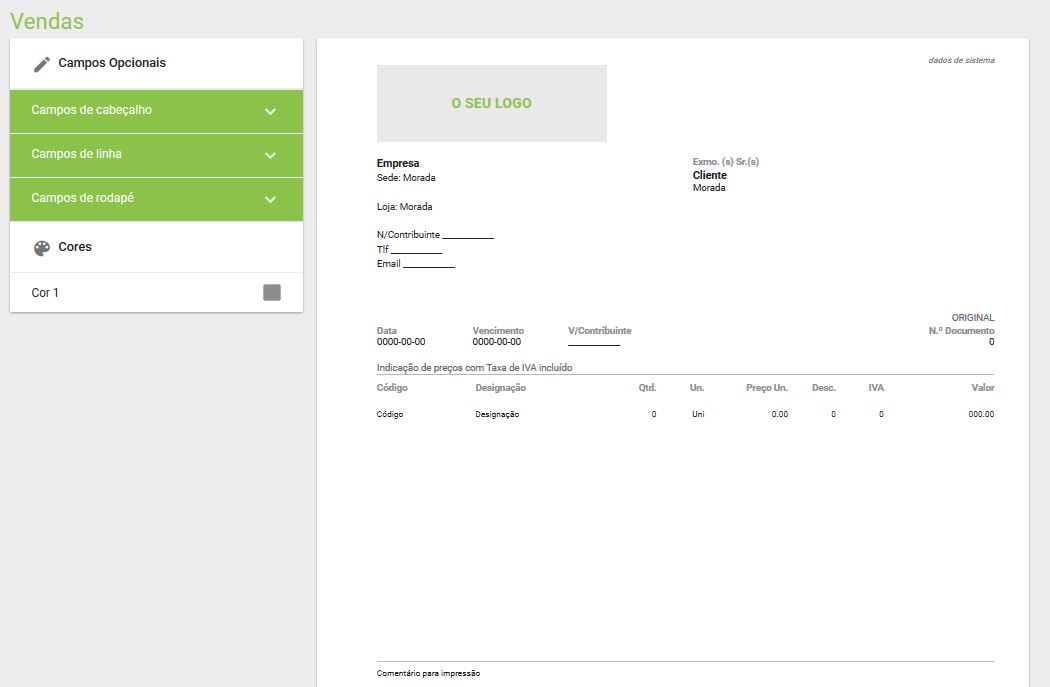
Task: Click the V/Contribuinte label
Action: point(599,331)
